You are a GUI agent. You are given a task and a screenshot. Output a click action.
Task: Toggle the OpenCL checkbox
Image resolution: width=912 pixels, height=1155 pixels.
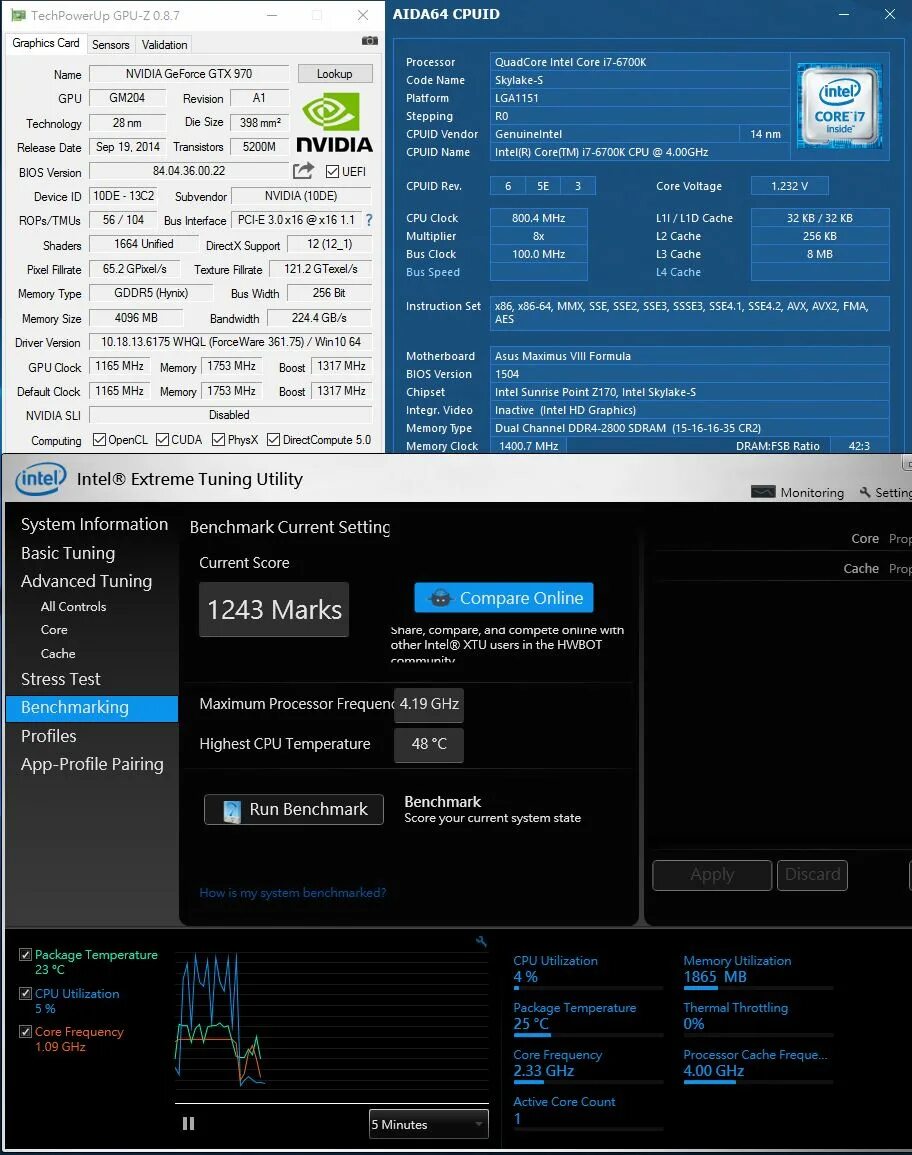click(x=99, y=440)
